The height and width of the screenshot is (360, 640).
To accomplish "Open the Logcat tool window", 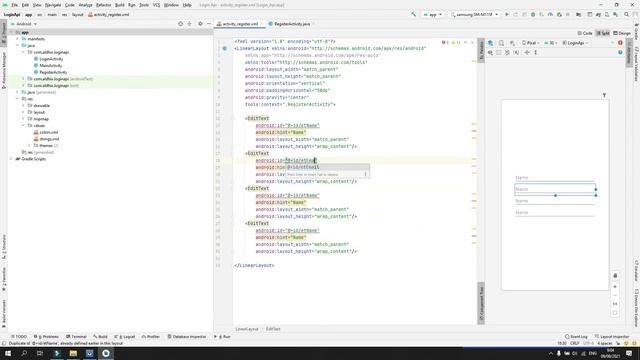I will [x=124, y=337].
